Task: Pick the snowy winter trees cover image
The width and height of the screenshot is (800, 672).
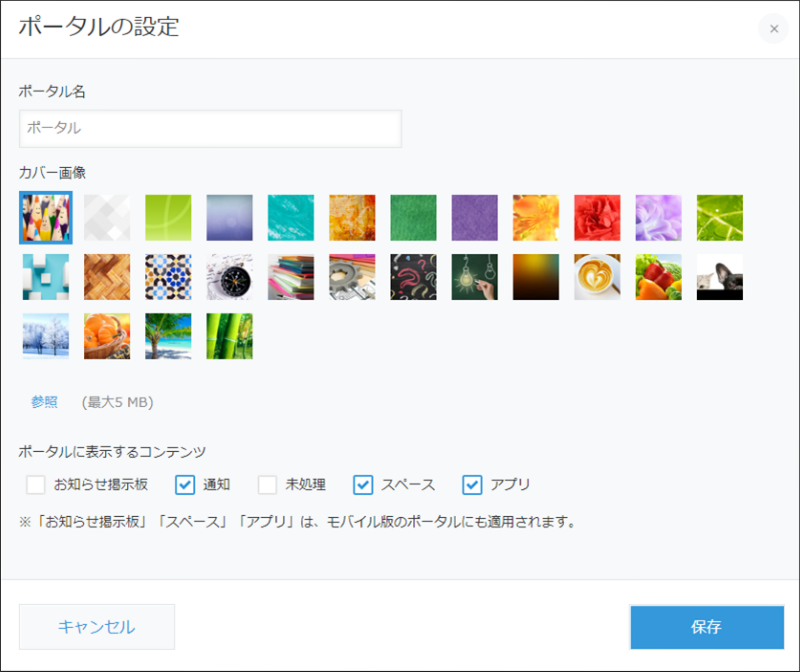Action: point(46,336)
